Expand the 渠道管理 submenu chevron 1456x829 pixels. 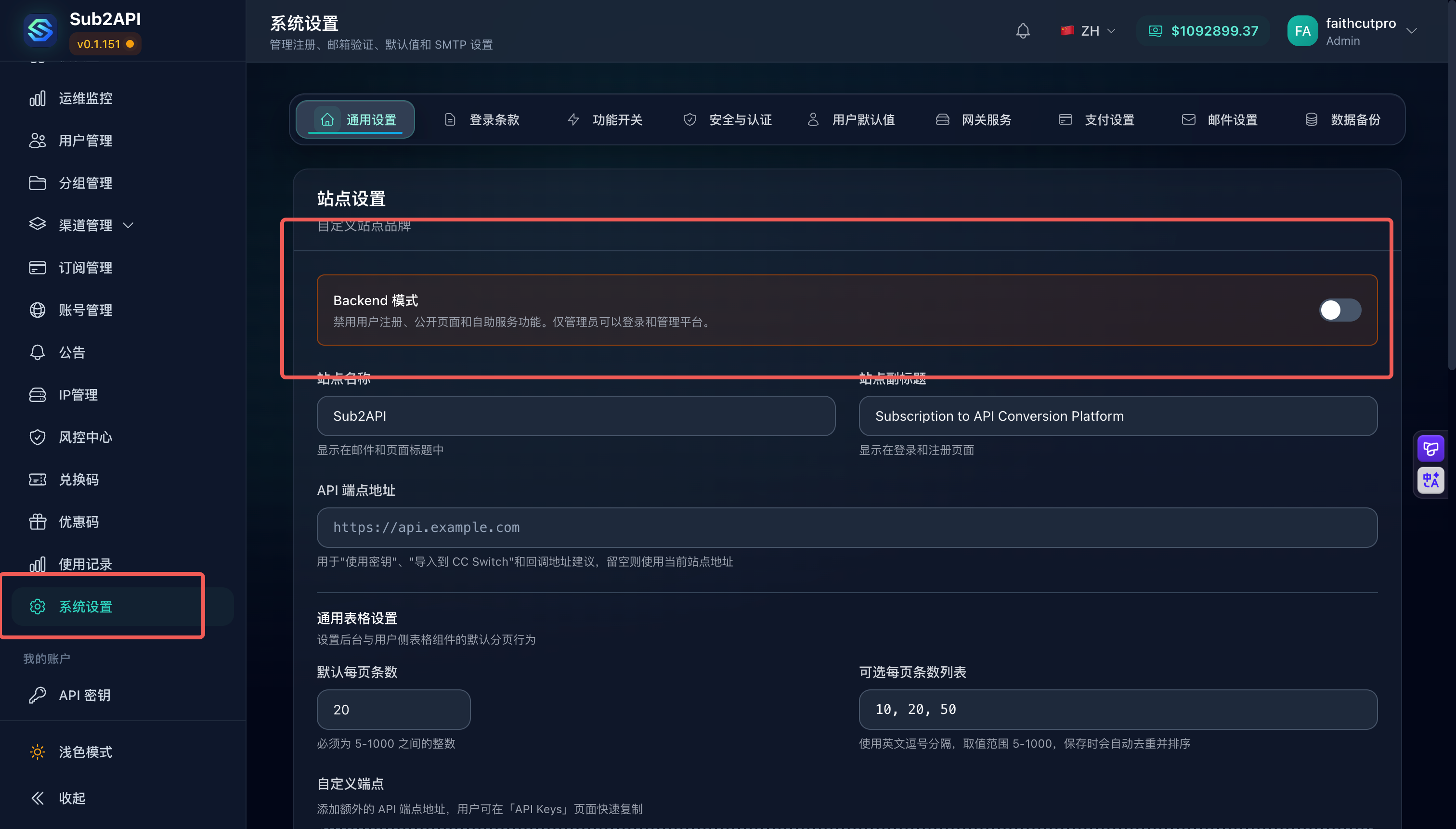[x=128, y=225]
